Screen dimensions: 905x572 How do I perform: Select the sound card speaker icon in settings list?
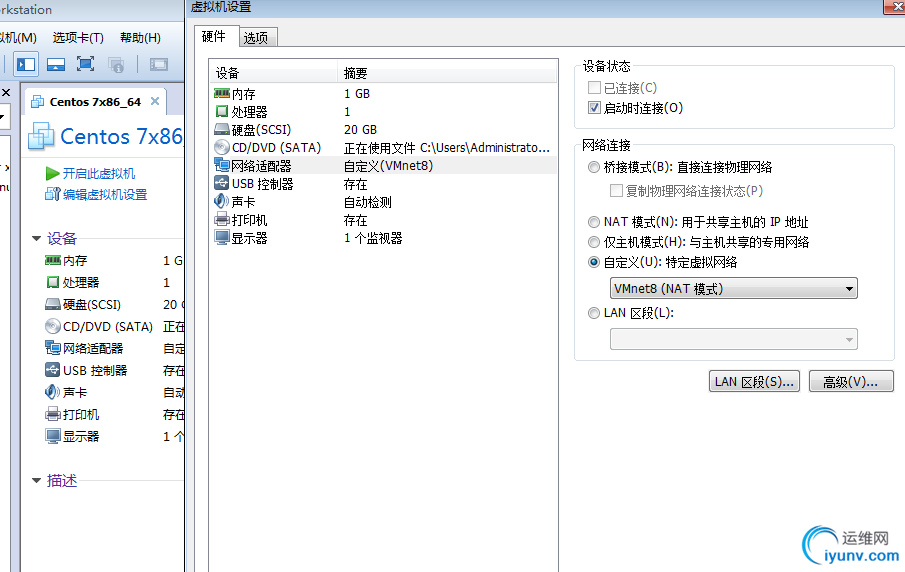click(x=222, y=201)
